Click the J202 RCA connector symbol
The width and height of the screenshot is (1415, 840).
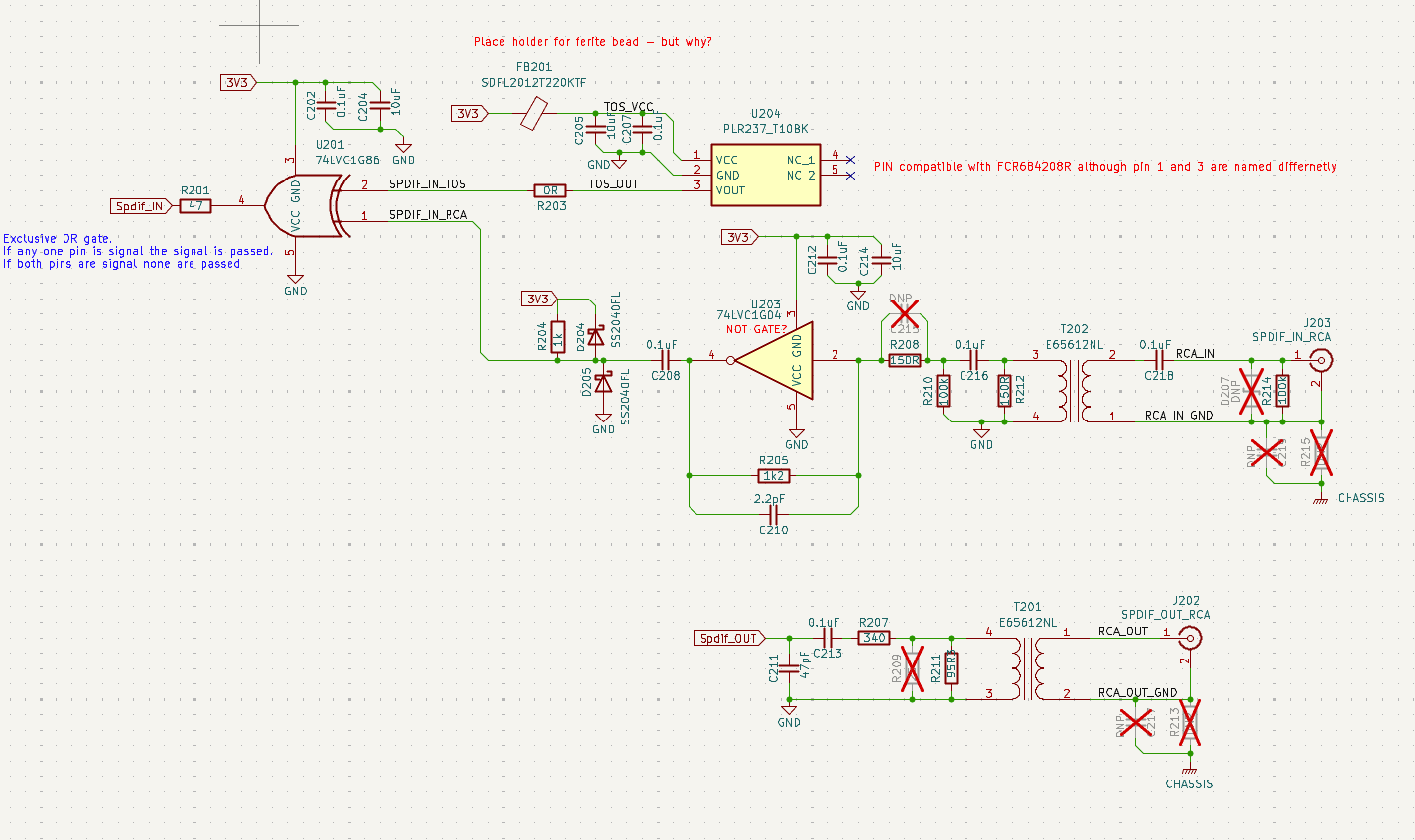1192,637
